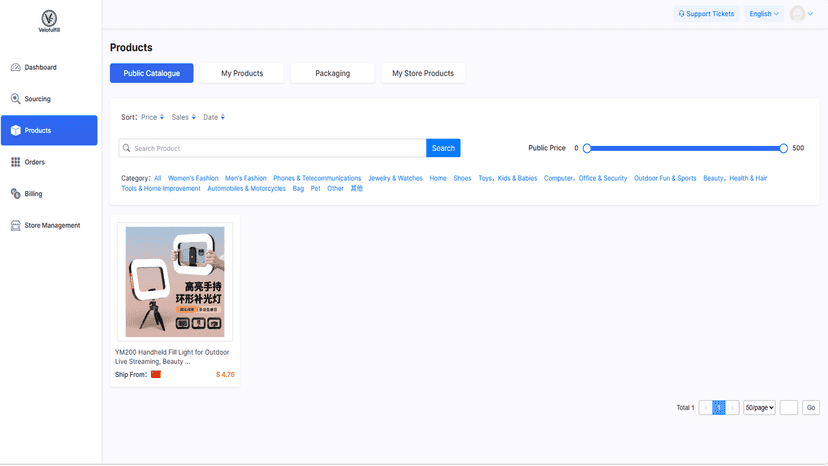Sort products by Sales
The width and height of the screenshot is (828, 466).
(184, 117)
